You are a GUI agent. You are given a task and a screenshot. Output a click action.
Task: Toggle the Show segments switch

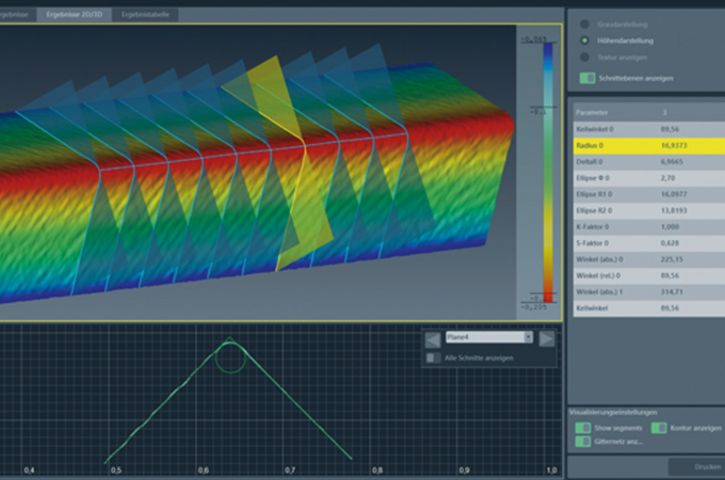tap(583, 428)
